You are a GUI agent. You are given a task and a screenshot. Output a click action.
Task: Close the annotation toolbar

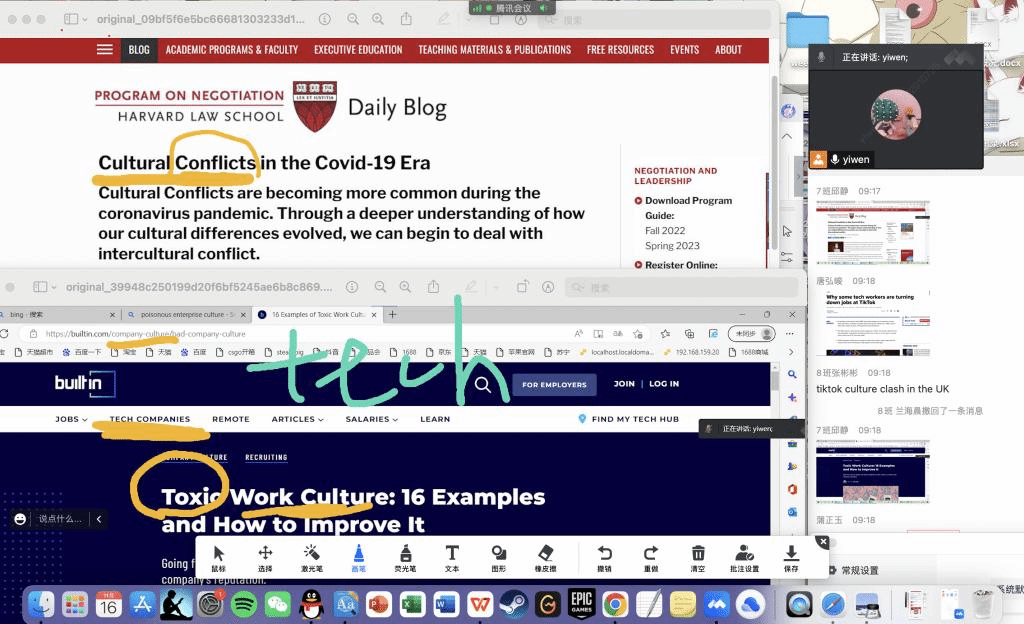click(x=823, y=542)
